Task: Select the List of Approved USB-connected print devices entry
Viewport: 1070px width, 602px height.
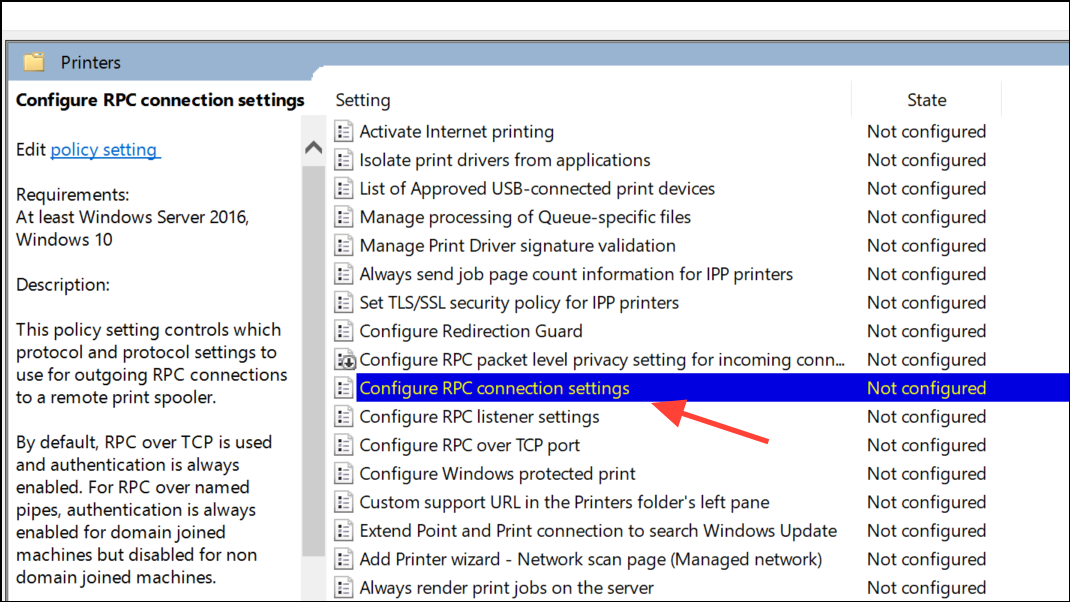Action: 536,188
